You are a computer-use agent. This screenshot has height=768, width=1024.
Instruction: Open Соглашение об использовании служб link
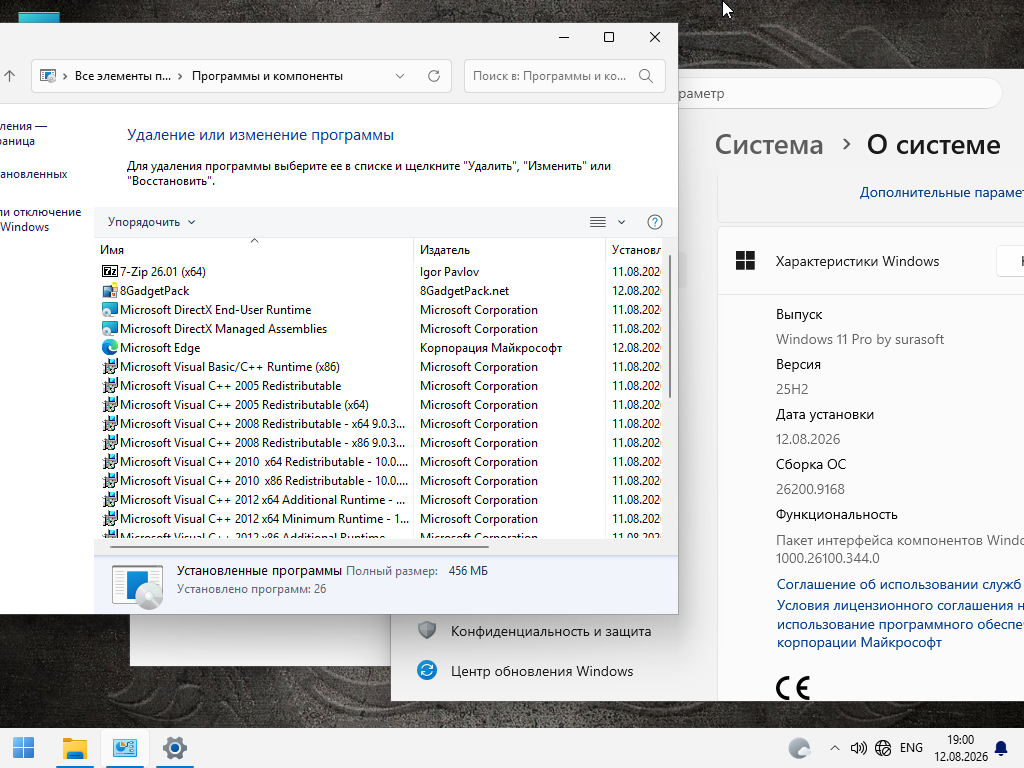(x=899, y=584)
